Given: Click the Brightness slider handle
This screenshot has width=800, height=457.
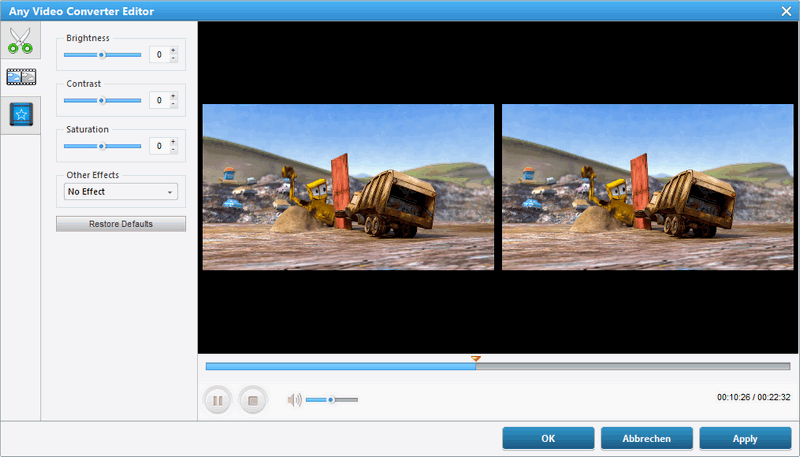Looking at the screenshot, I should coord(102,55).
